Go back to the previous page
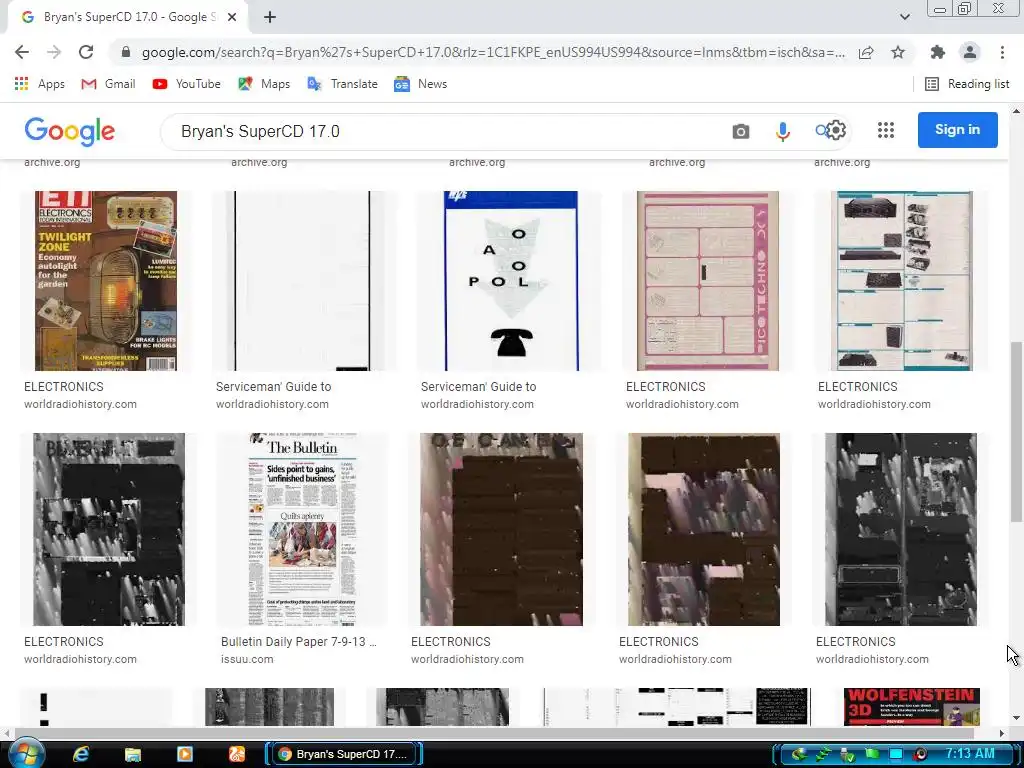This screenshot has height=768, width=1024. (x=22, y=52)
